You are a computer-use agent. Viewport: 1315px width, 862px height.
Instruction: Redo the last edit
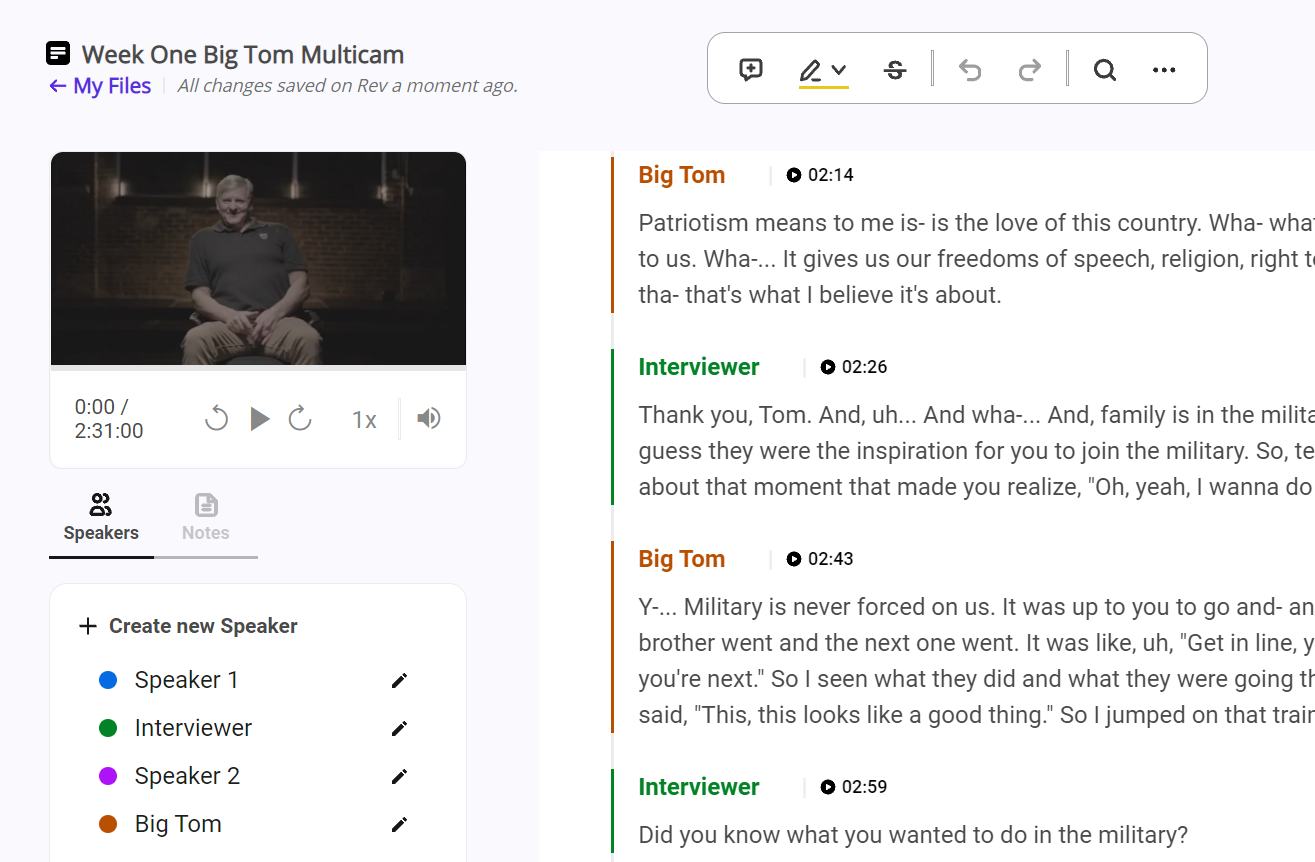(1029, 70)
